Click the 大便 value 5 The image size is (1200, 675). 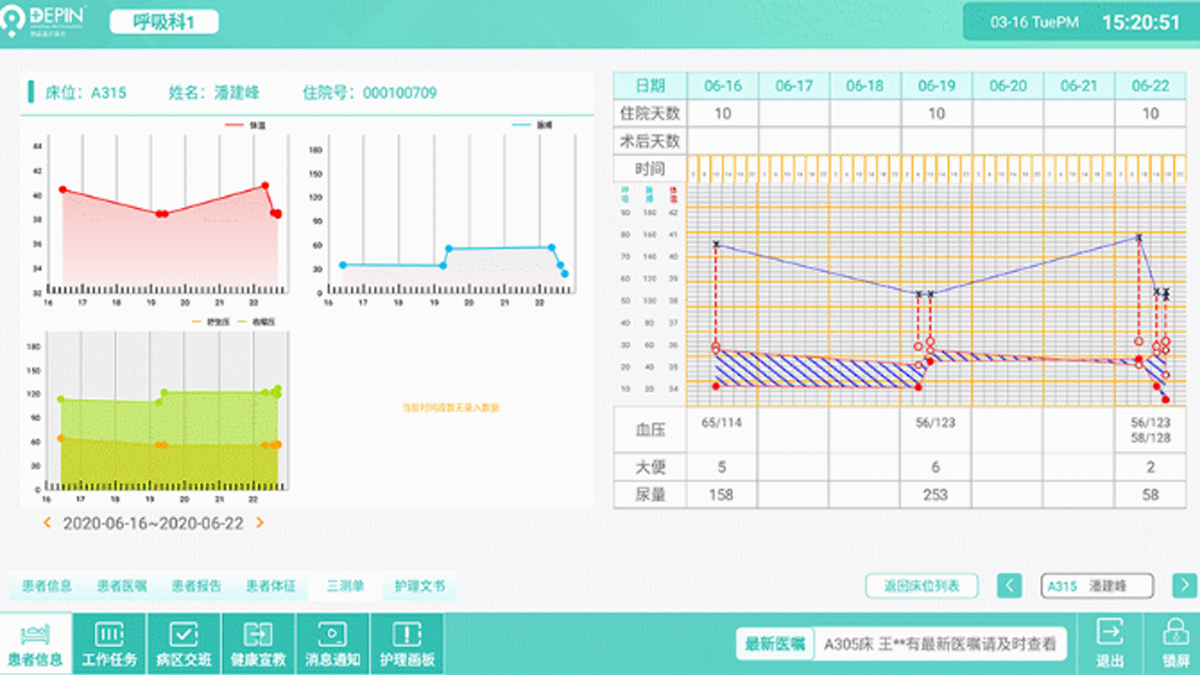[x=722, y=467]
